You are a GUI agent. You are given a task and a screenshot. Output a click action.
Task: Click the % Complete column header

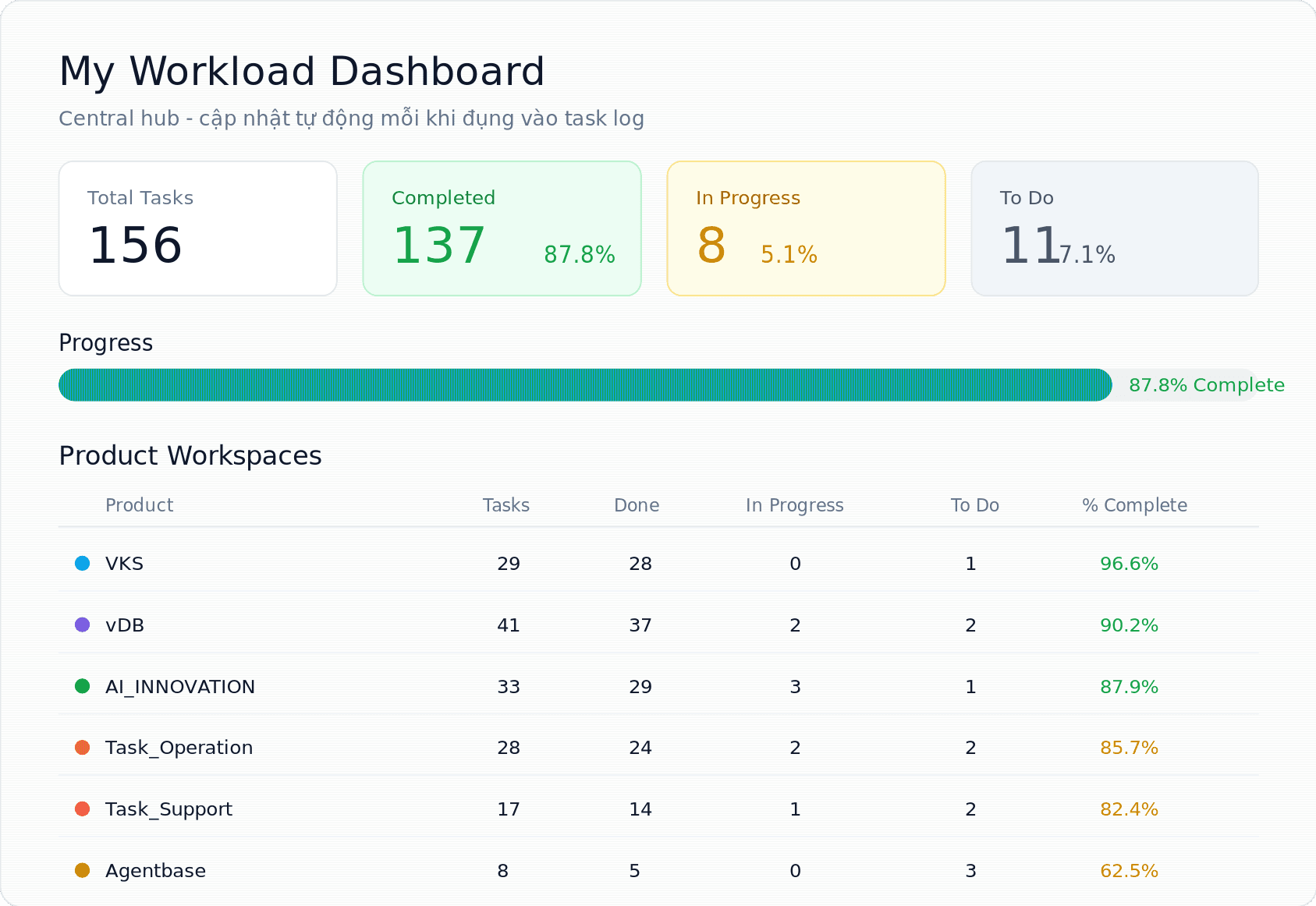point(1135,505)
